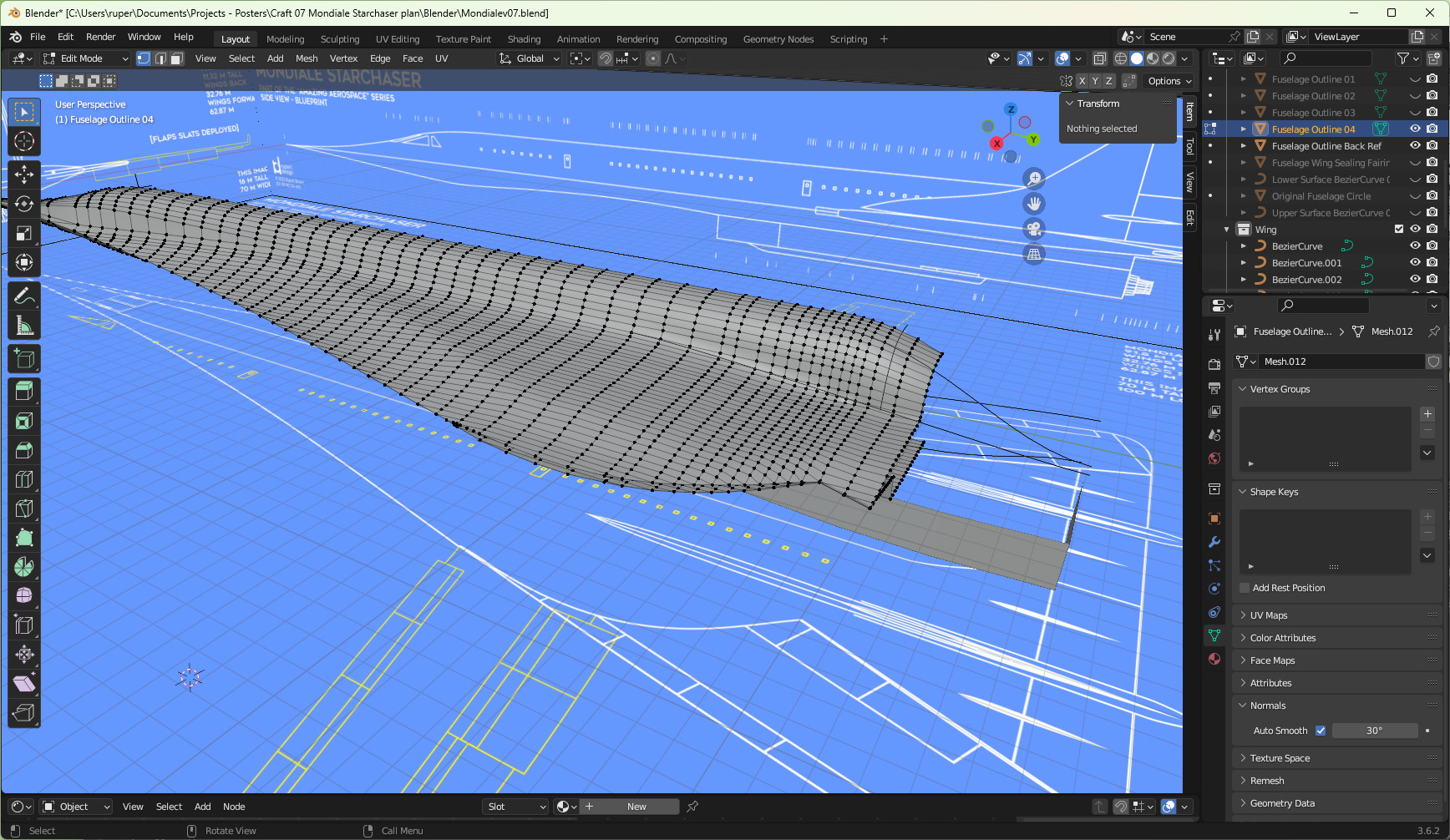Collapse the Wing collection in outliner

click(x=1226, y=230)
